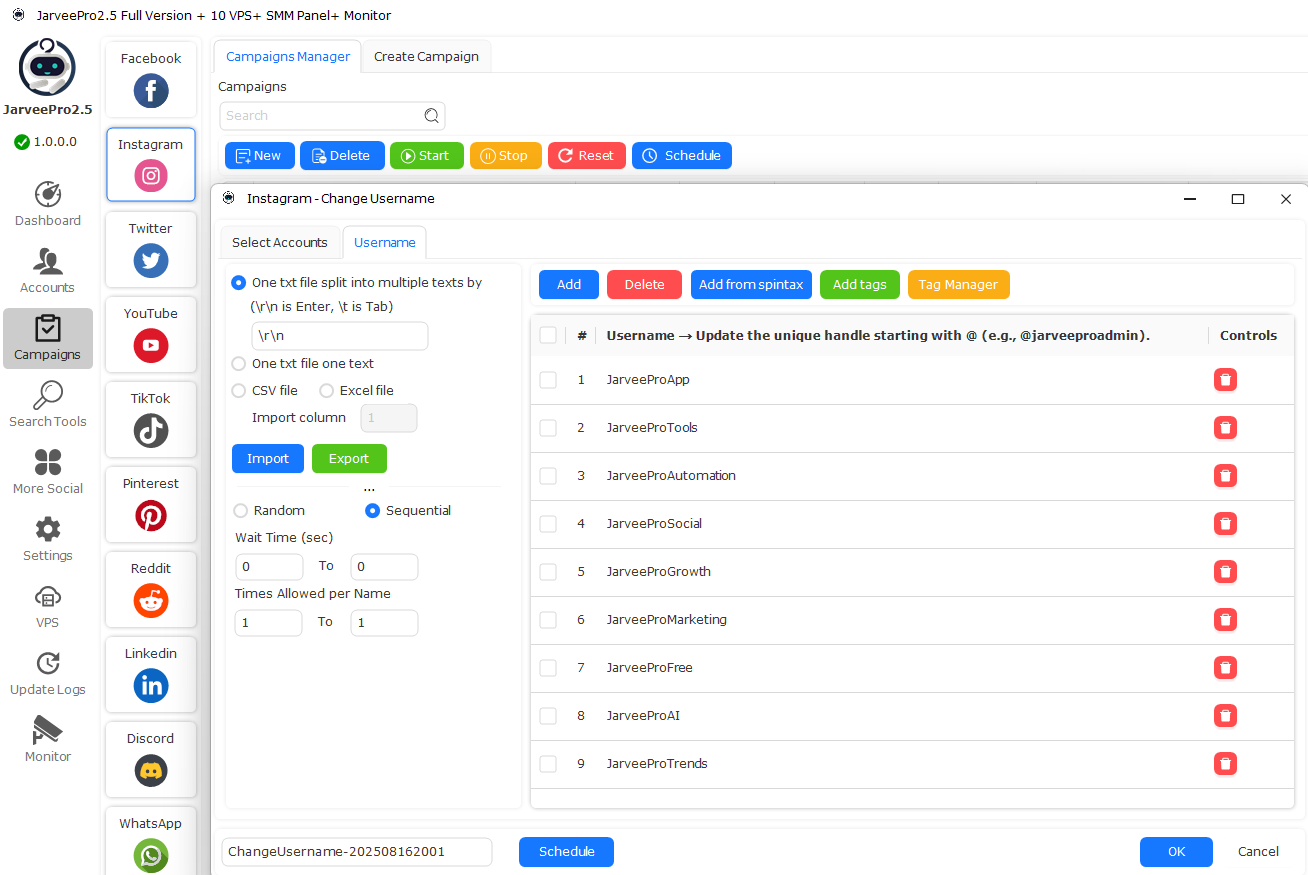
Task: Toggle the select-all checkbox in table header
Action: pos(548,335)
